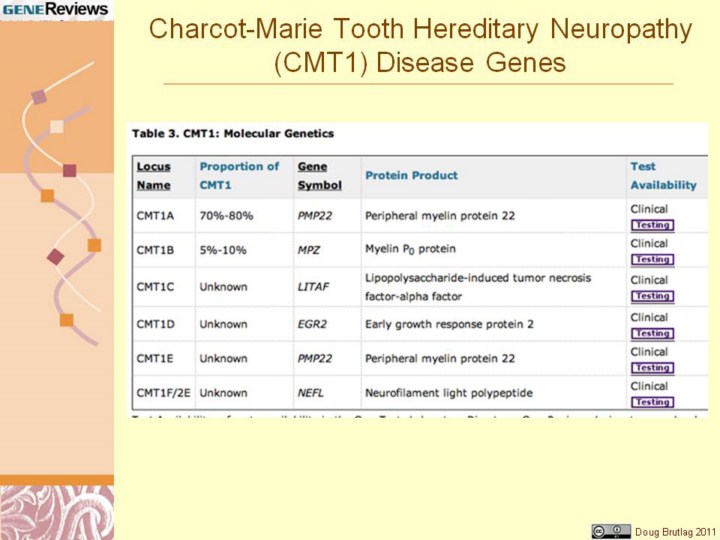Click the Testing button for CMT1D
This screenshot has height=540, width=720.
(x=652, y=333)
